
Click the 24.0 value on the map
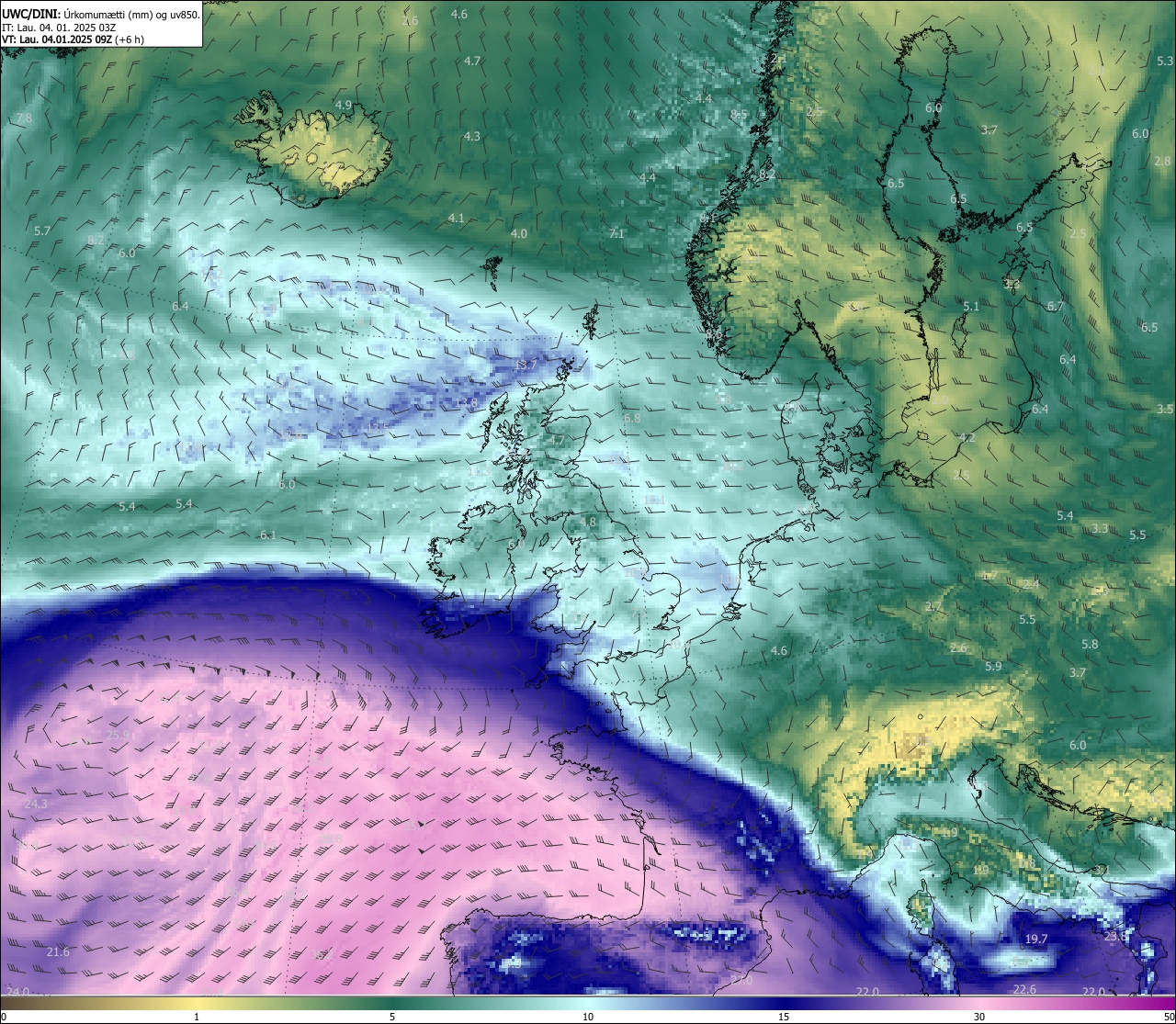point(18,991)
